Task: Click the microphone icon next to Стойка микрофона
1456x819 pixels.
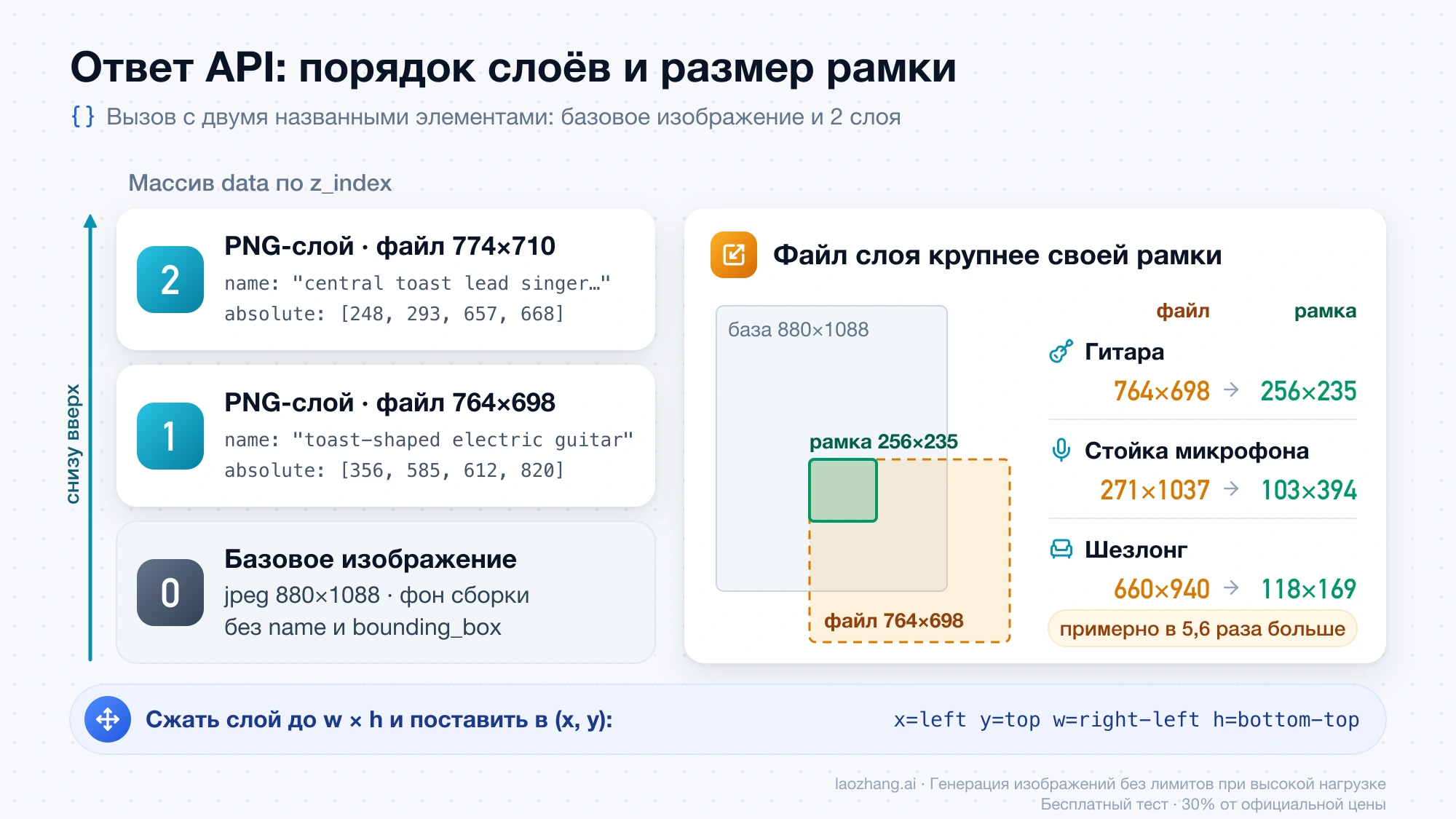Action: coord(1061,451)
